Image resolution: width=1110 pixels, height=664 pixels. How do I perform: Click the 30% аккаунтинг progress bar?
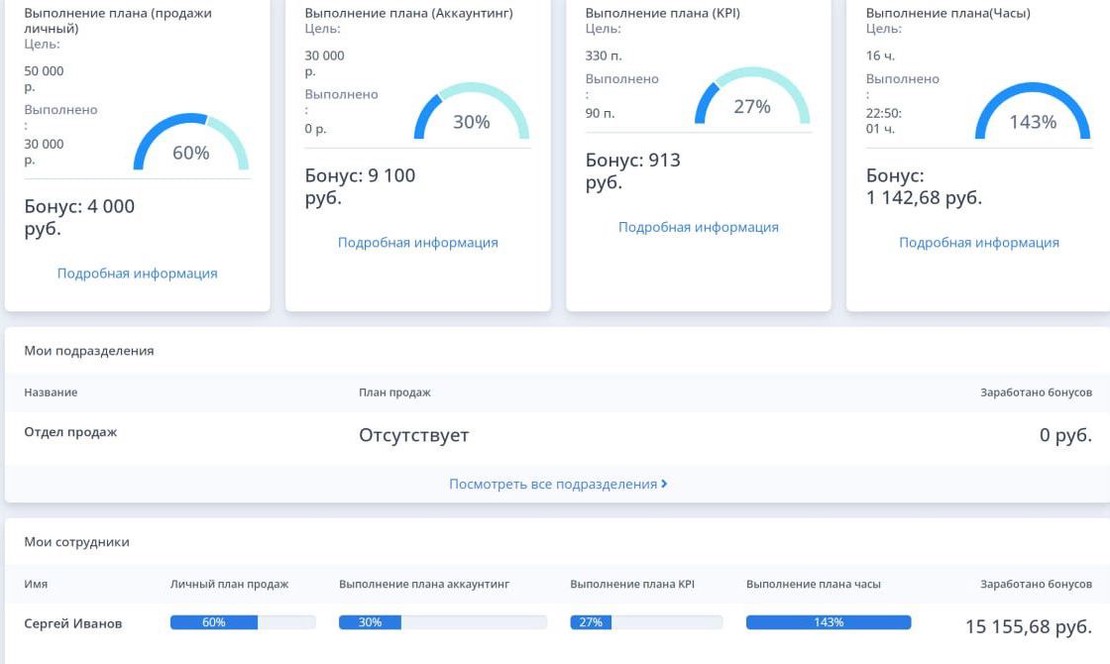pyautogui.click(x=442, y=622)
